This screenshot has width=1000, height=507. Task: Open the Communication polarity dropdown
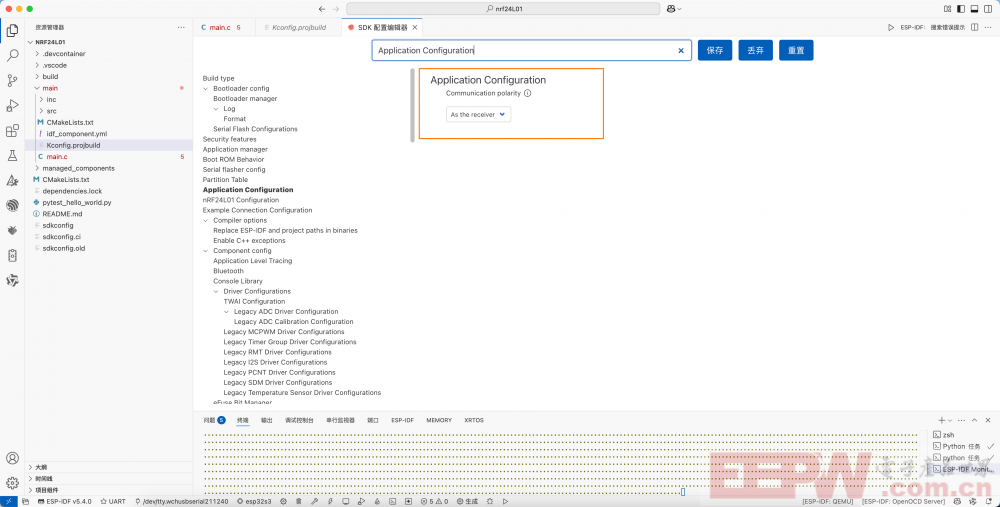click(478, 115)
